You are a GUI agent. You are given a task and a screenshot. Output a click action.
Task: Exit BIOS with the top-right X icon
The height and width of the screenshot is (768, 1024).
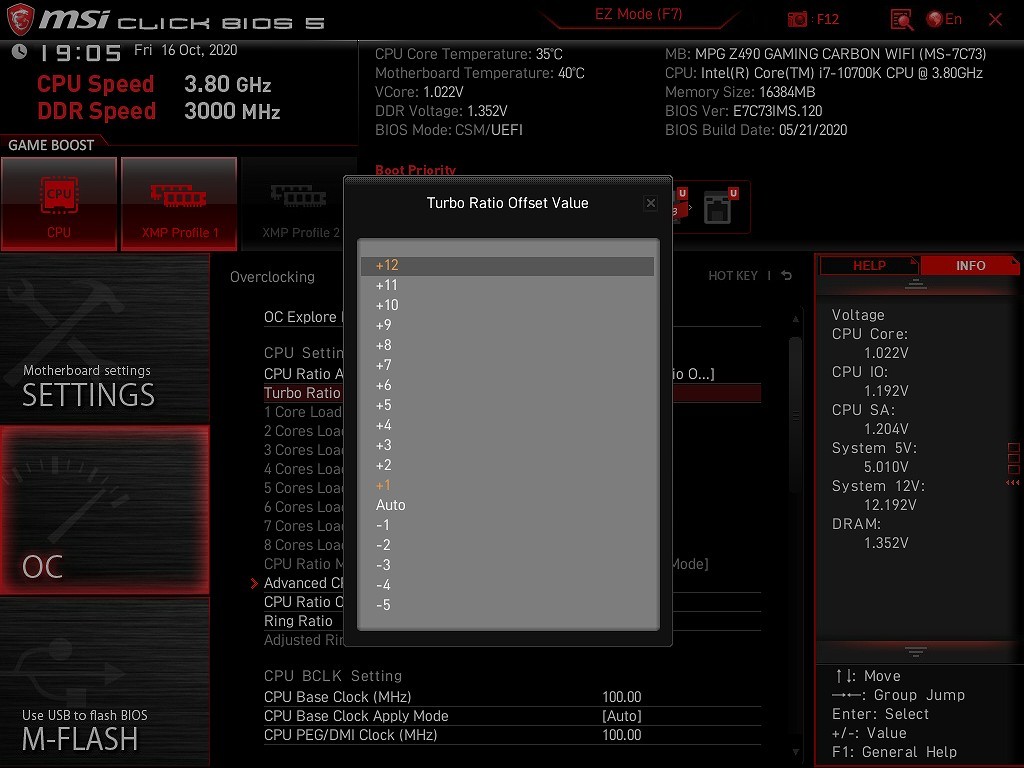pyautogui.click(x=995, y=20)
